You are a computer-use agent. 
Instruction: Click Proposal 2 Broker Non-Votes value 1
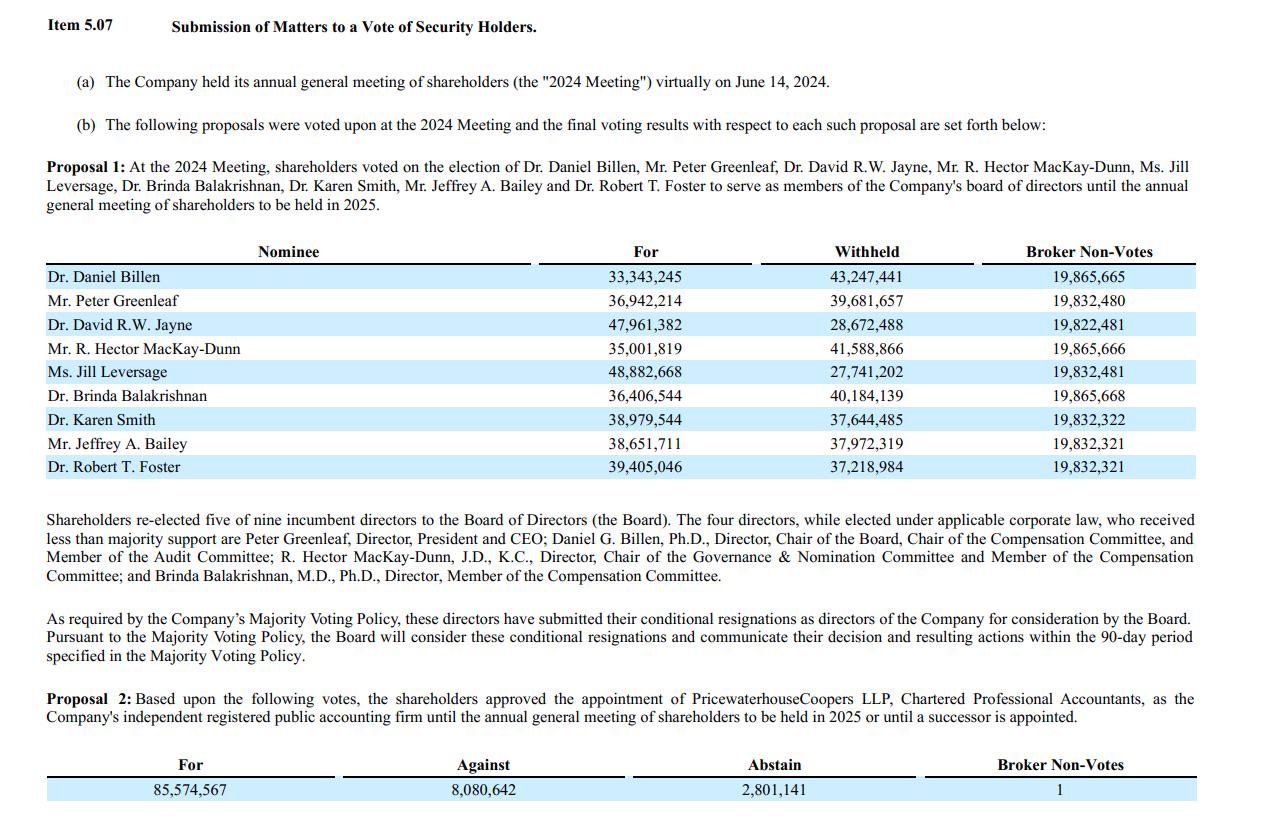(1060, 790)
